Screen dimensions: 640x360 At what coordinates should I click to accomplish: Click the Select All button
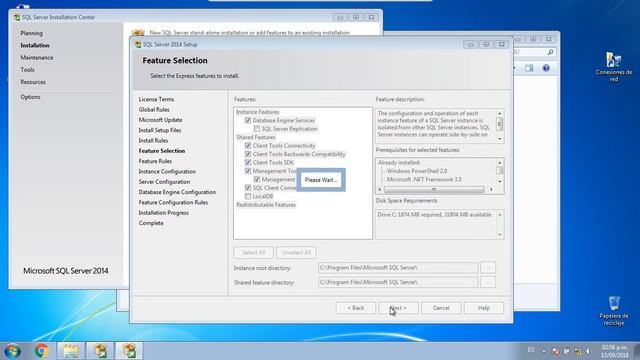pyautogui.click(x=253, y=253)
